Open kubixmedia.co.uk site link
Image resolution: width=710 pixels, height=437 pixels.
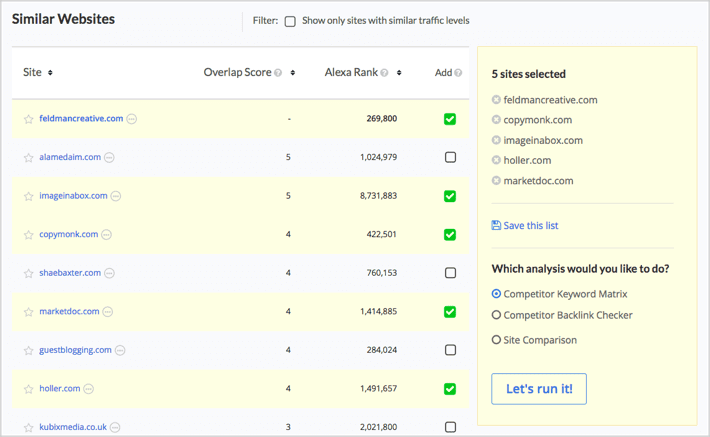tap(73, 427)
